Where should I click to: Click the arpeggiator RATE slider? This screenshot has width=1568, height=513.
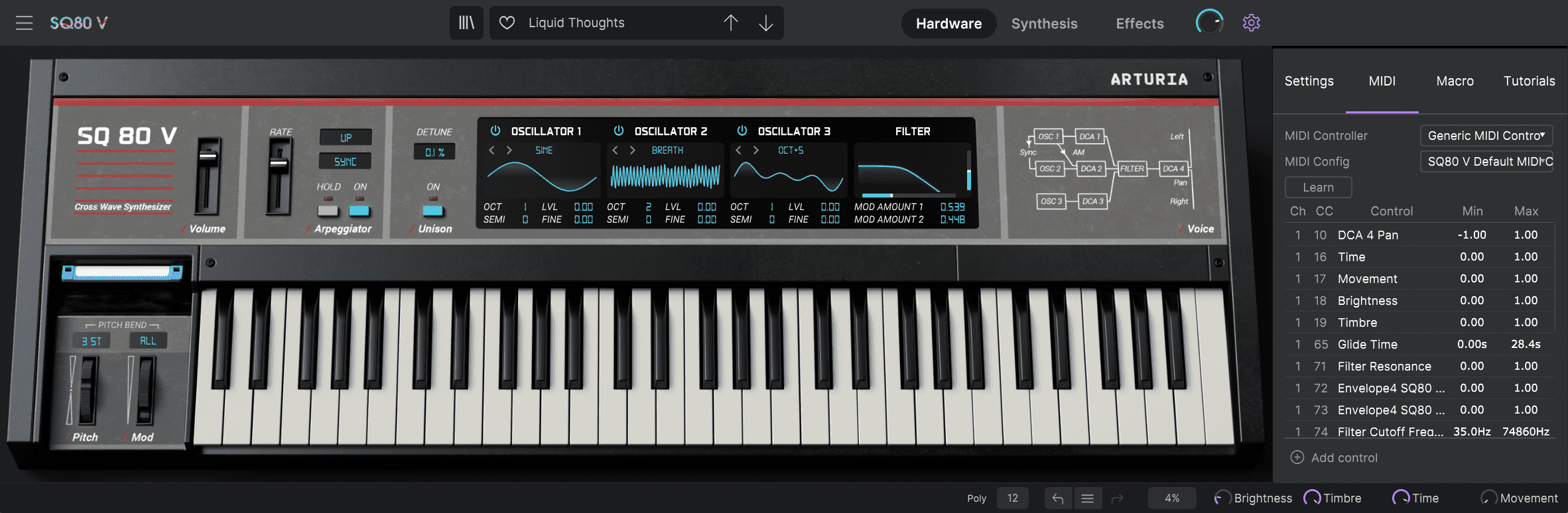[279, 176]
